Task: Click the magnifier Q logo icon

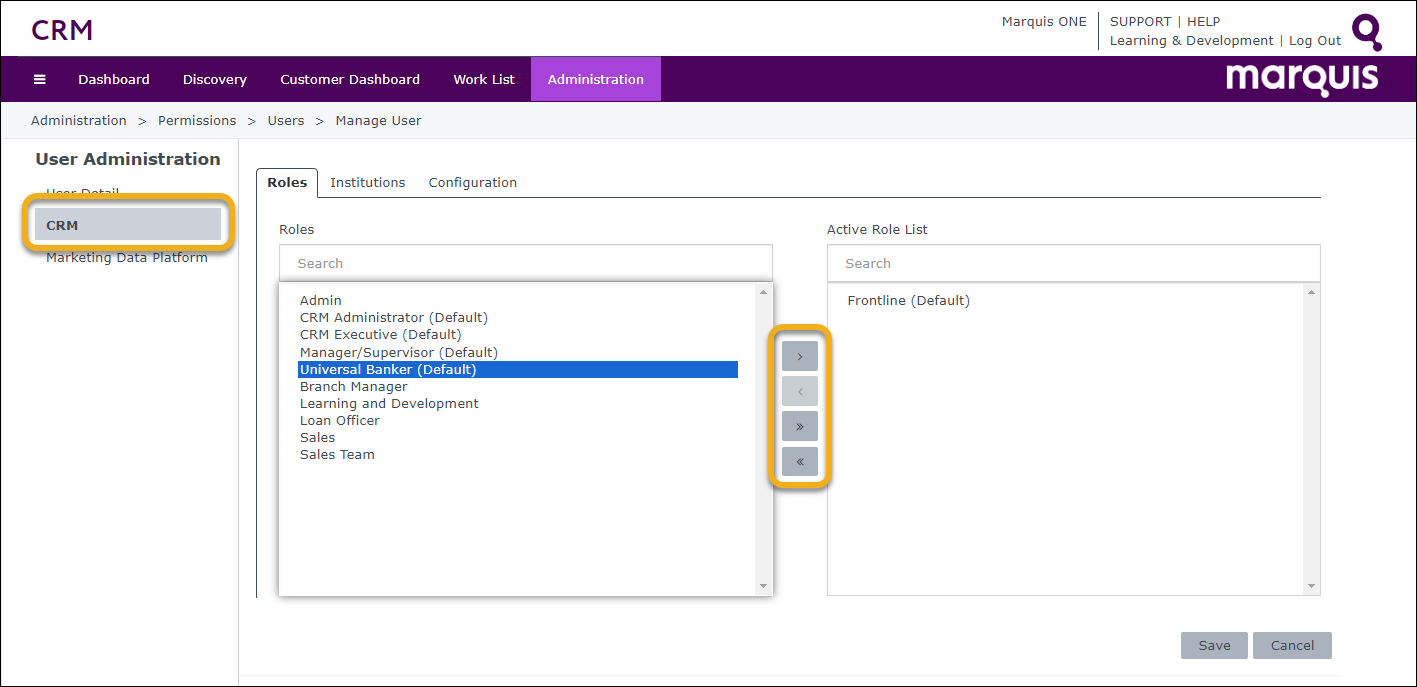Action: pos(1367,32)
